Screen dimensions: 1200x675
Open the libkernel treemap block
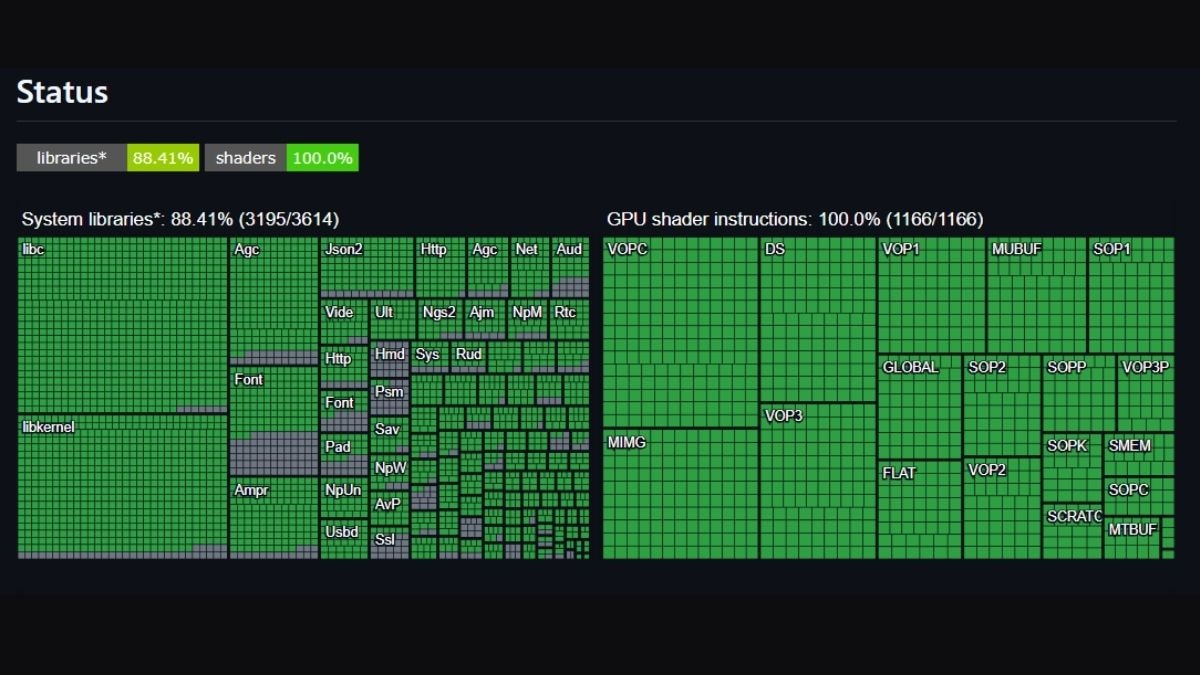[123, 487]
